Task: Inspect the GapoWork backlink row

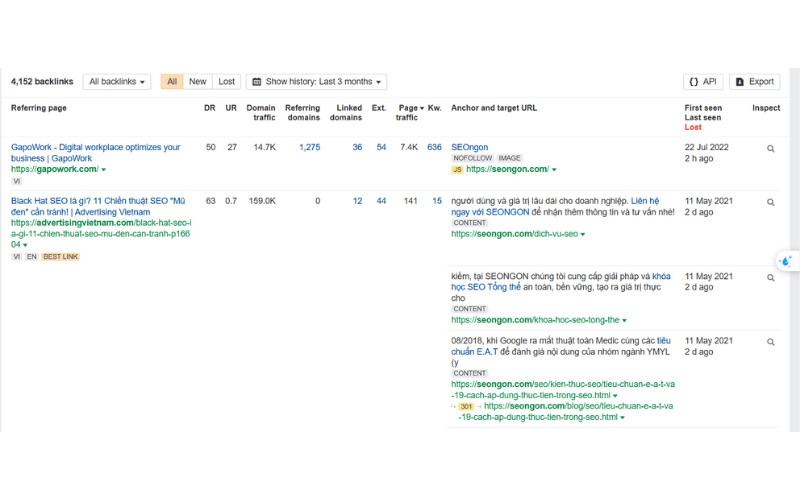Action: (770, 149)
